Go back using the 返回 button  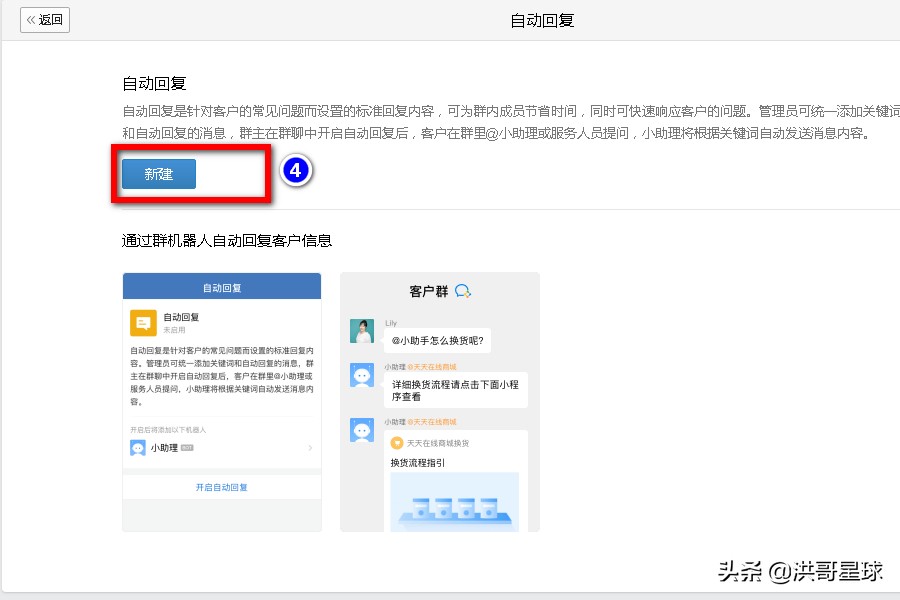point(44,19)
